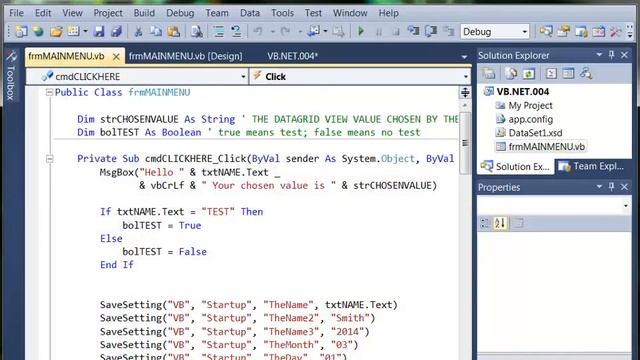
Task: Open the Help menu
Action: [388, 13]
